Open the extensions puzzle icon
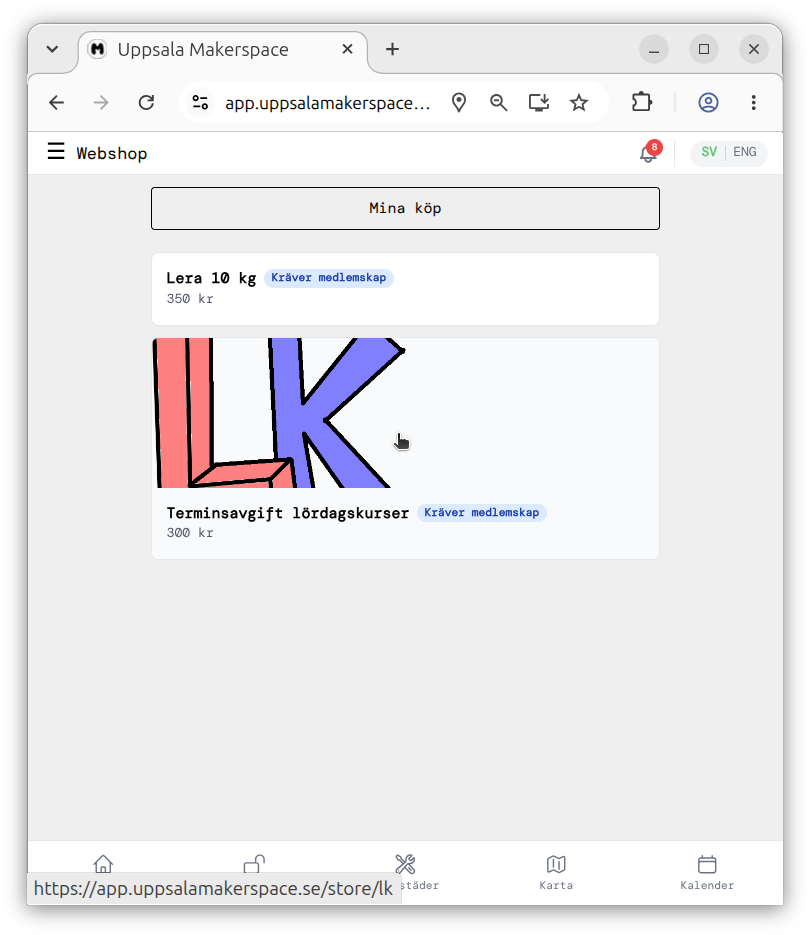Screen dimensions: 810x935 point(642,102)
